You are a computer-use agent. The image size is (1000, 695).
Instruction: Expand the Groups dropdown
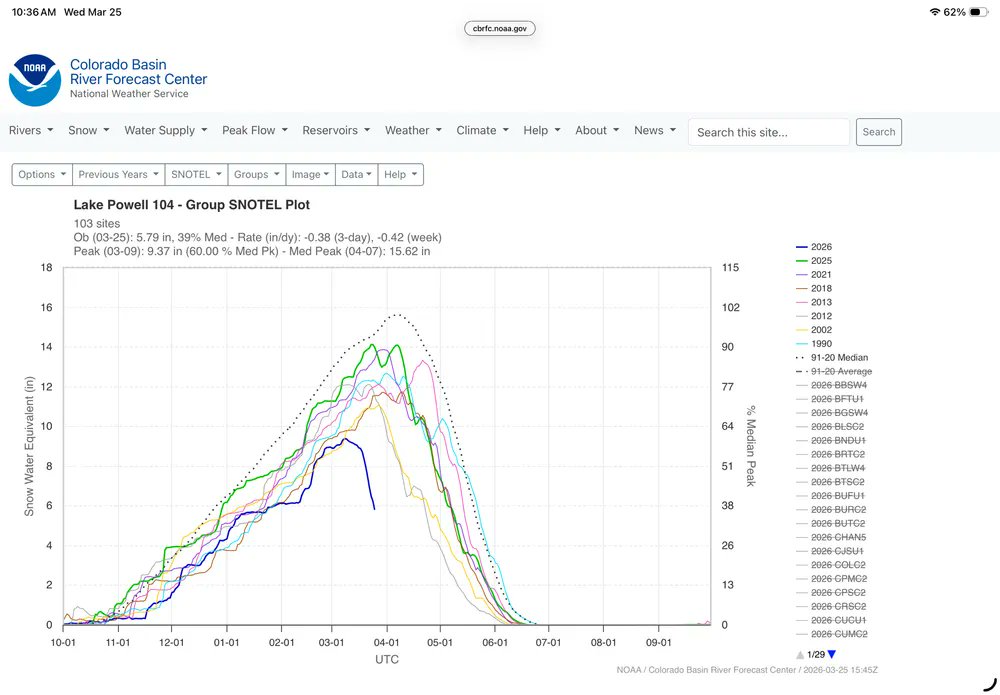pyautogui.click(x=256, y=174)
